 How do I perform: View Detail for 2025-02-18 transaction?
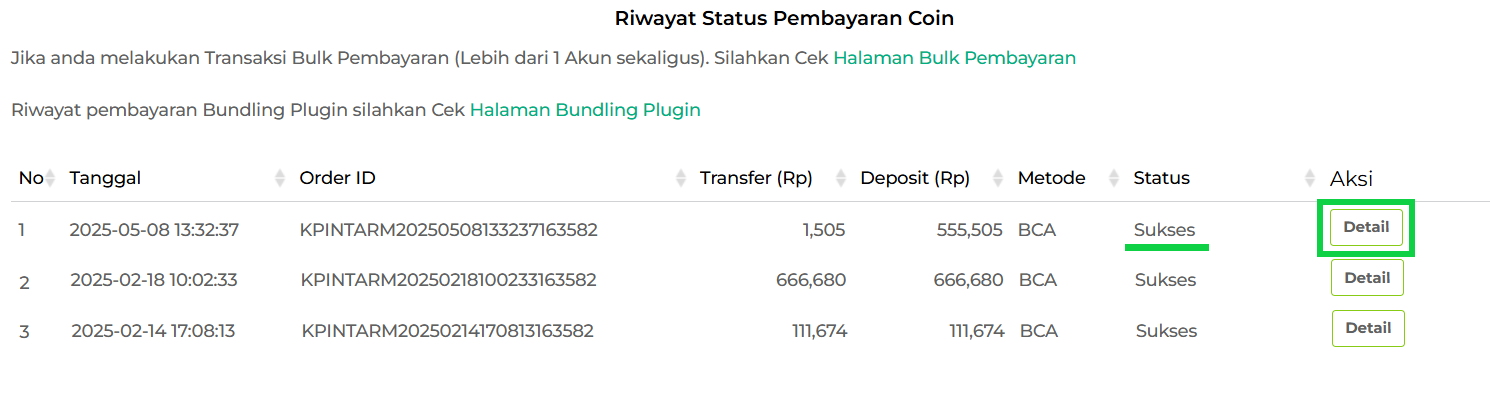point(1367,278)
